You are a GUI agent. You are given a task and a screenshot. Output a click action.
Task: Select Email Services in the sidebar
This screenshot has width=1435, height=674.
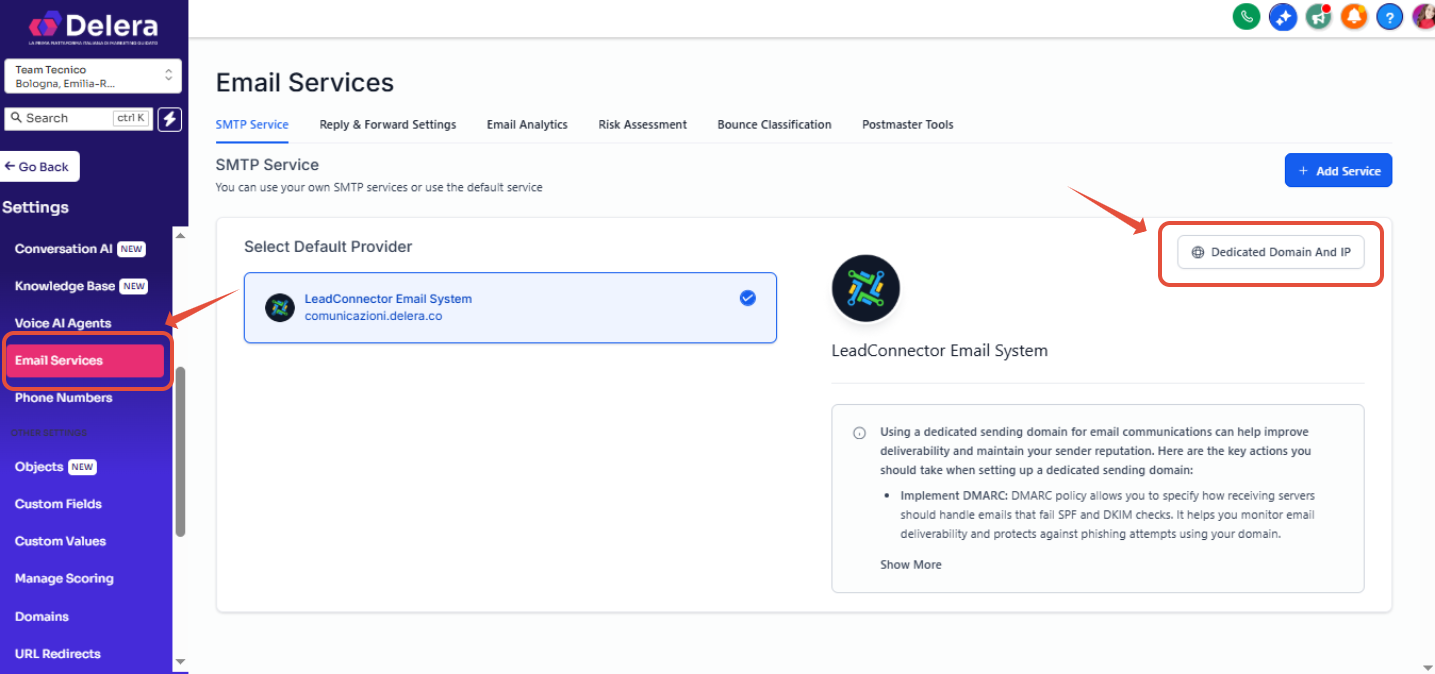[x=86, y=361]
